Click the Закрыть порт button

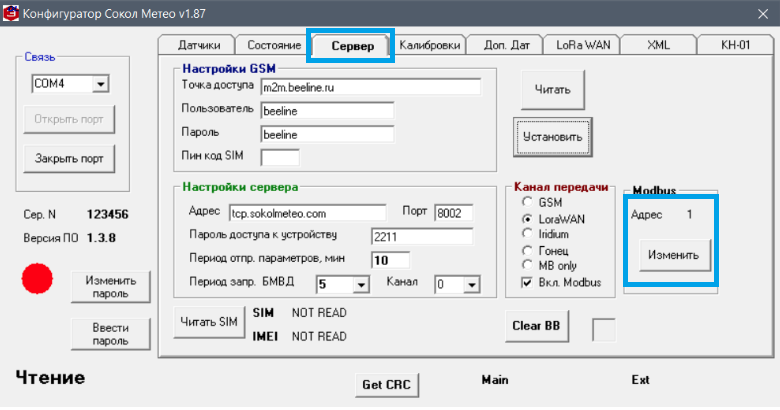point(69,159)
